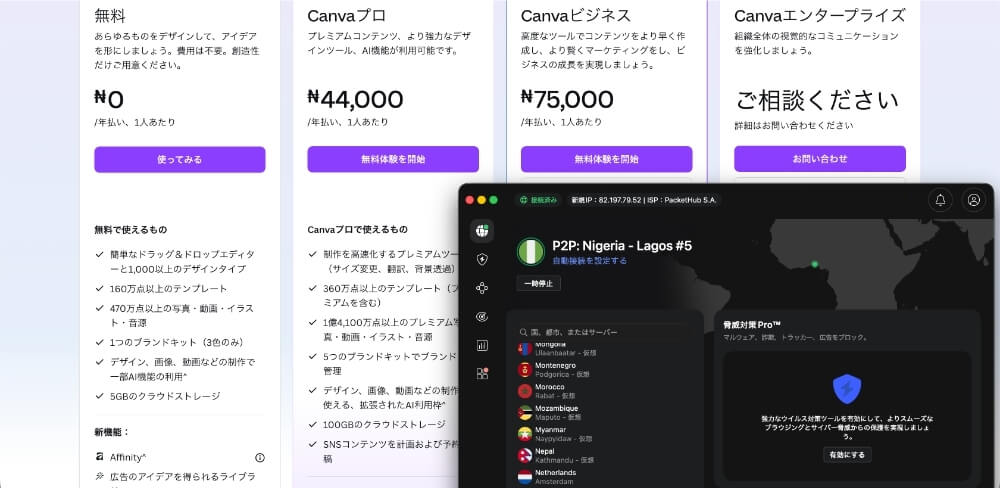Open Threat Protection shield icon in sidebar
The image size is (1000, 488).
pyautogui.click(x=482, y=259)
